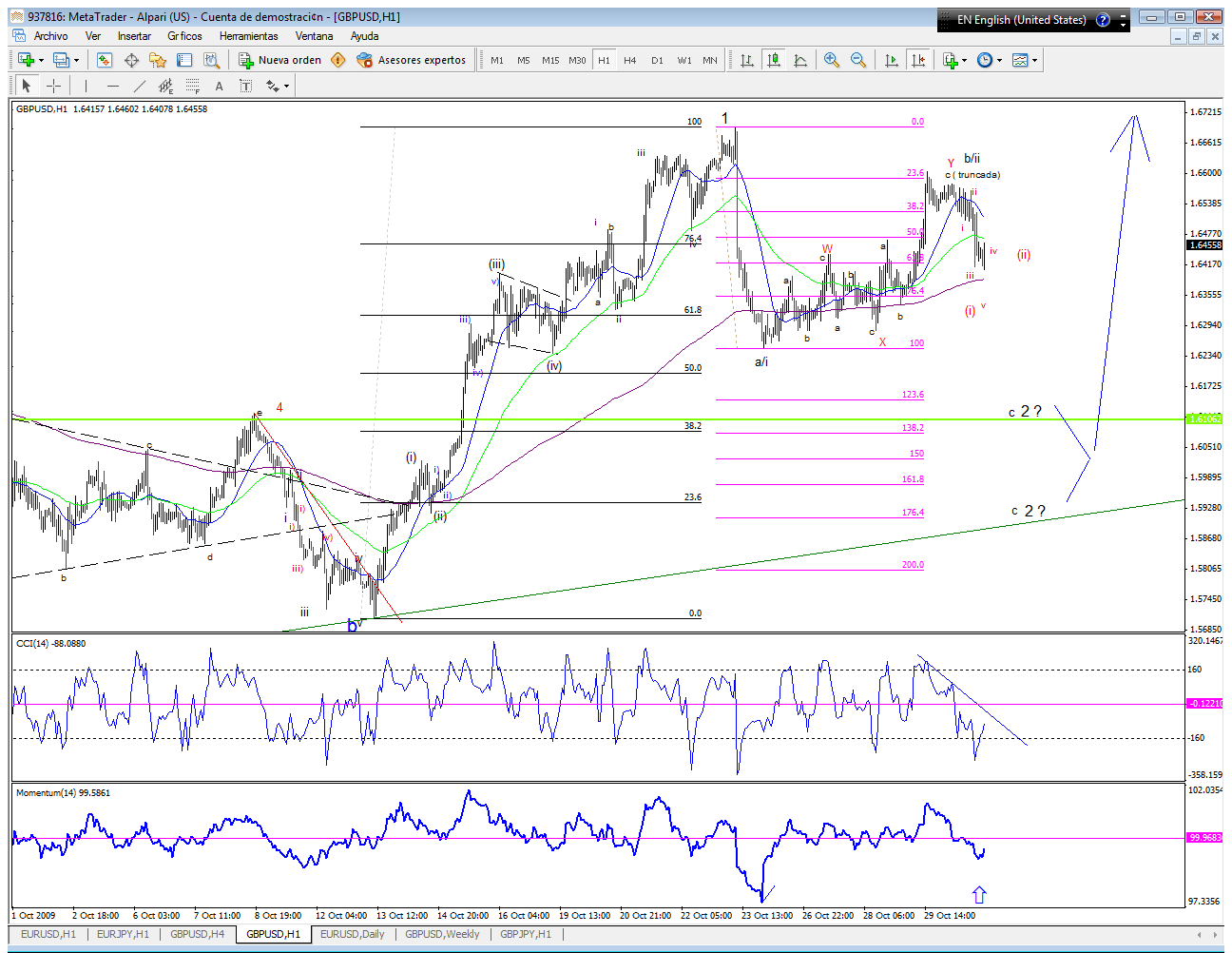Select the crosshair cursor tool
This screenshot has height=953, width=1232.
pos(54,86)
